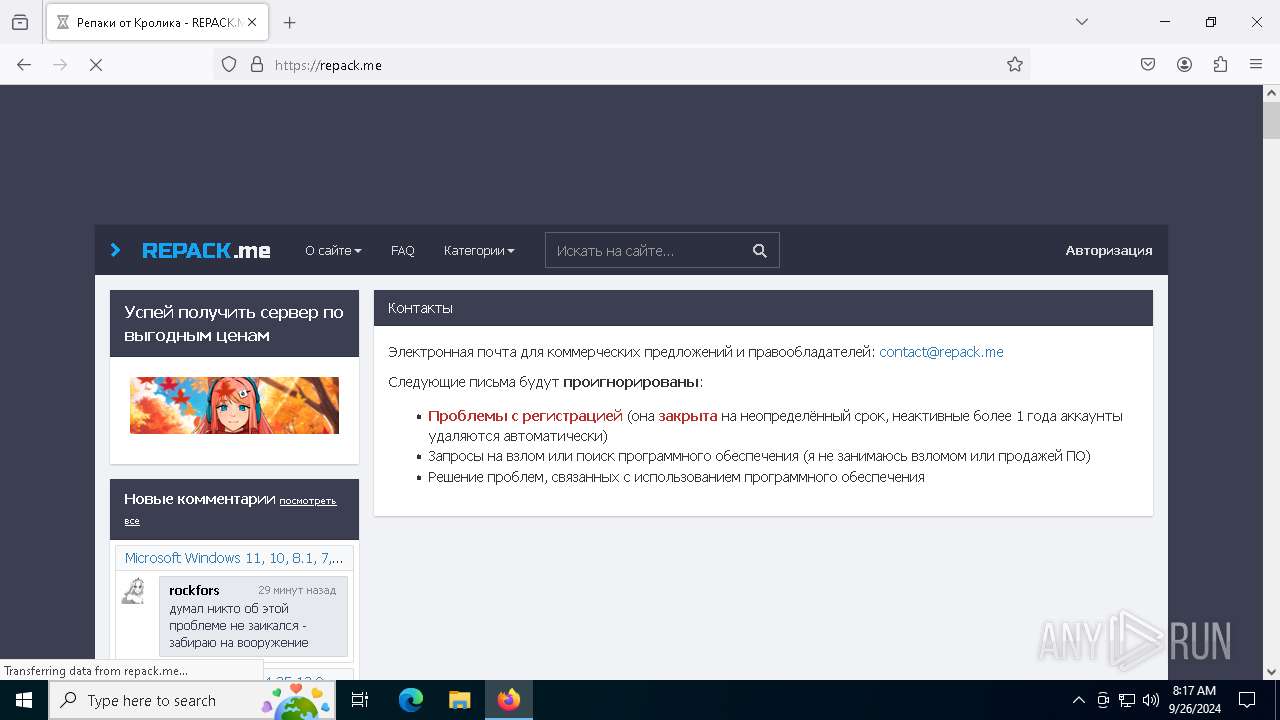The width and height of the screenshot is (1280, 720).
Task: Open Firefox account menu
Action: (1184, 64)
